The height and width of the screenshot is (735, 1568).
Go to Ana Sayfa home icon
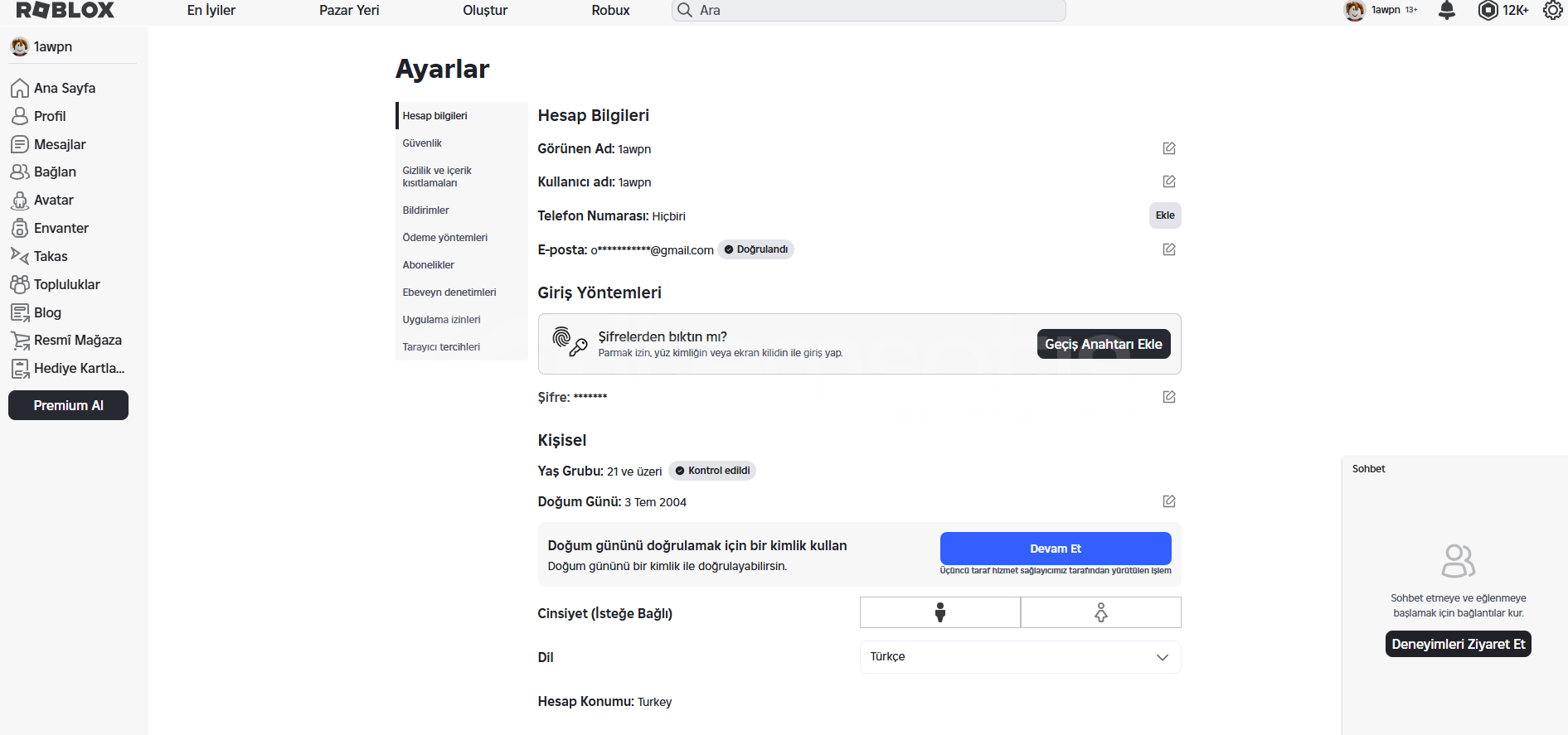(20, 88)
